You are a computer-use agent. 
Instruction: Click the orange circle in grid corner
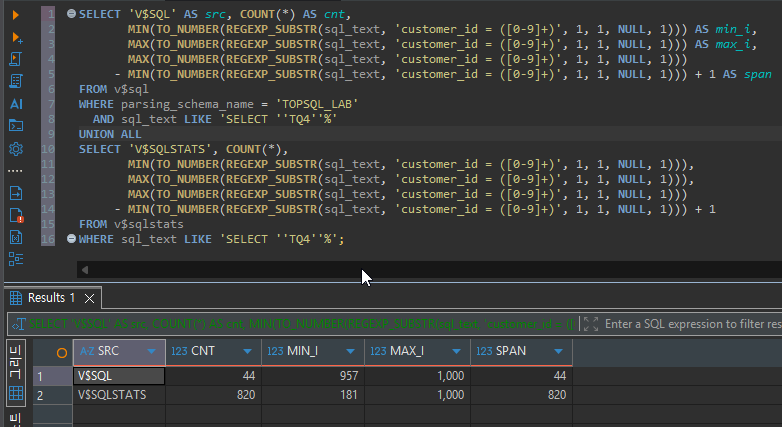click(x=62, y=353)
